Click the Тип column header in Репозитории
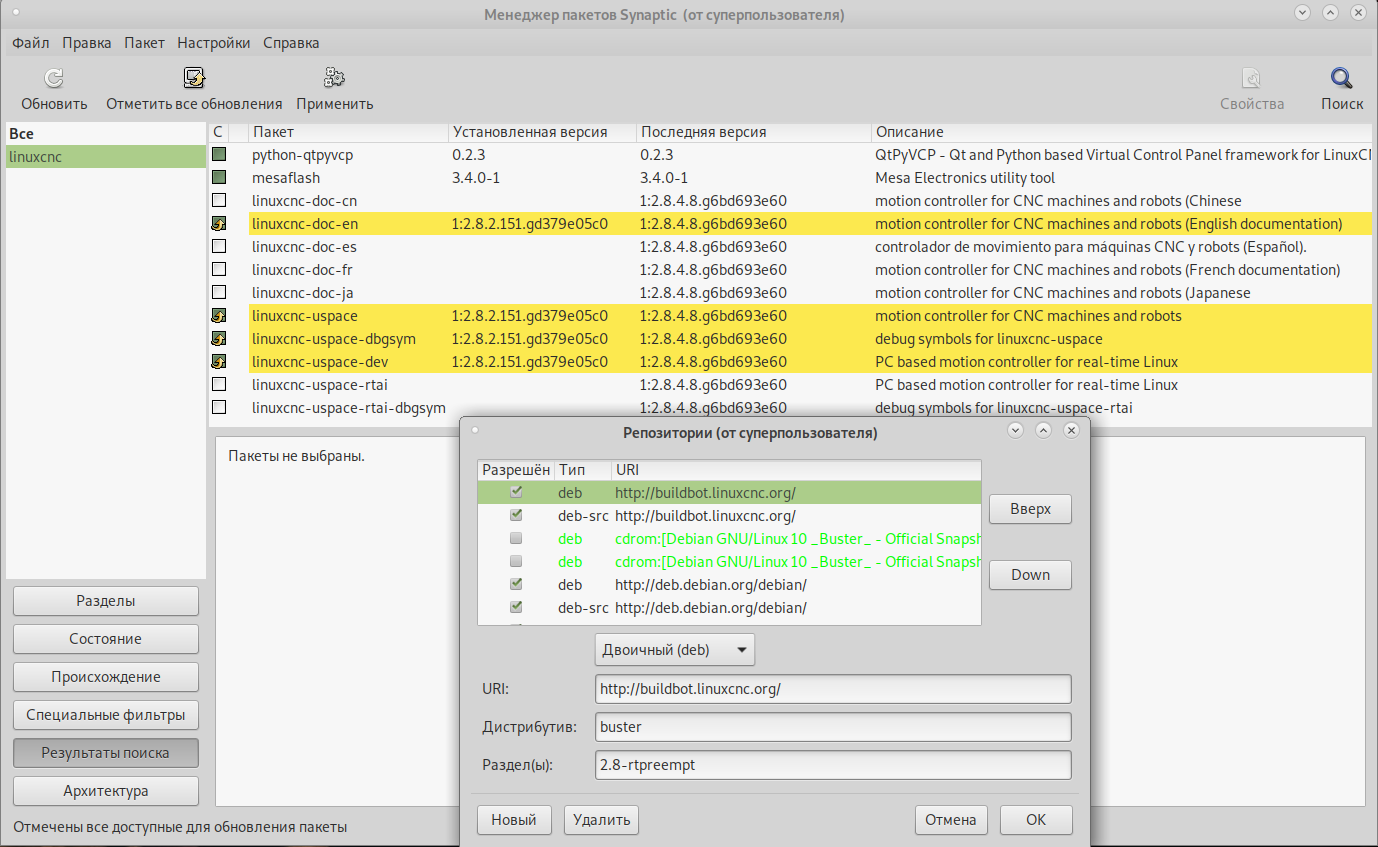1378x847 pixels. (x=583, y=470)
